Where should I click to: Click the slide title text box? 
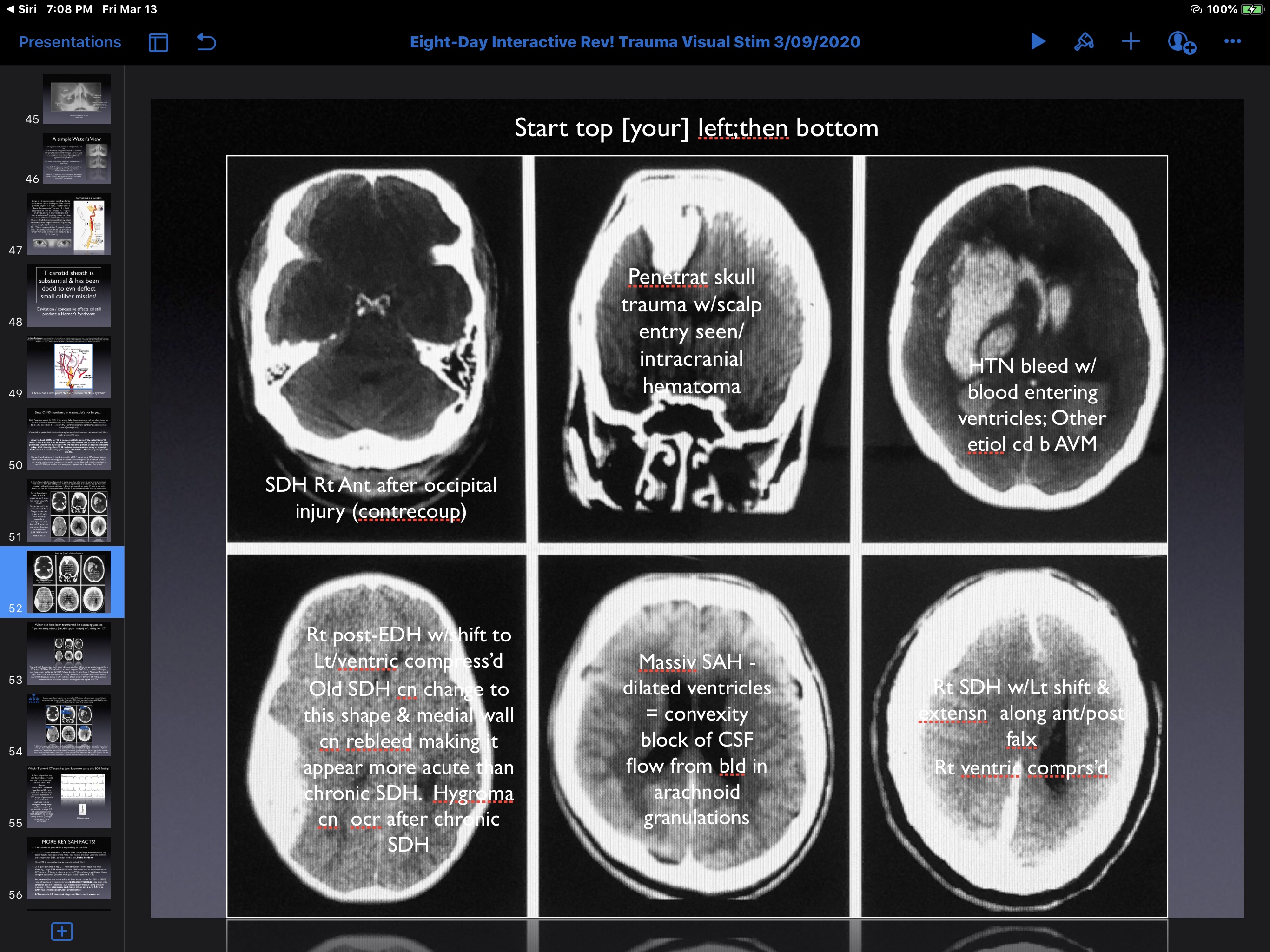696,128
